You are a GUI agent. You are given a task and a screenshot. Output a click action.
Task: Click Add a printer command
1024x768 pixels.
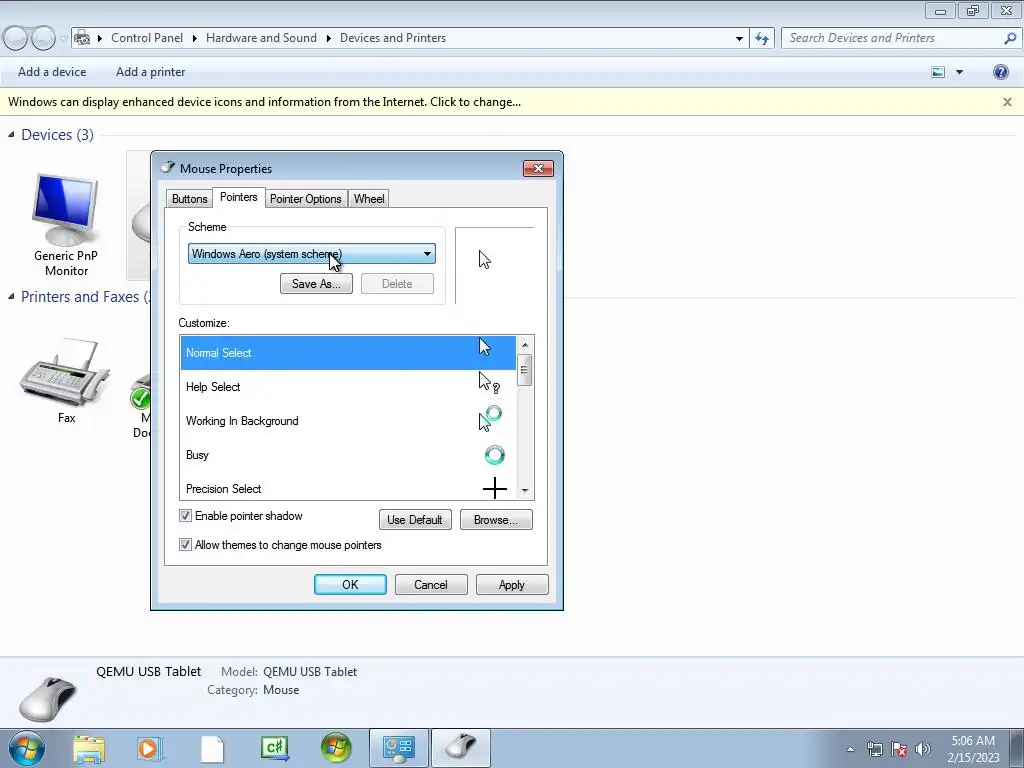pos(150,72)
